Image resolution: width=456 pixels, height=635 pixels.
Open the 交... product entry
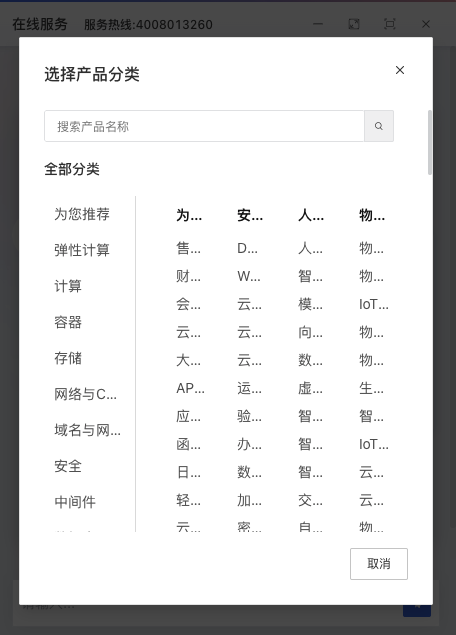(x=311, y=501)
